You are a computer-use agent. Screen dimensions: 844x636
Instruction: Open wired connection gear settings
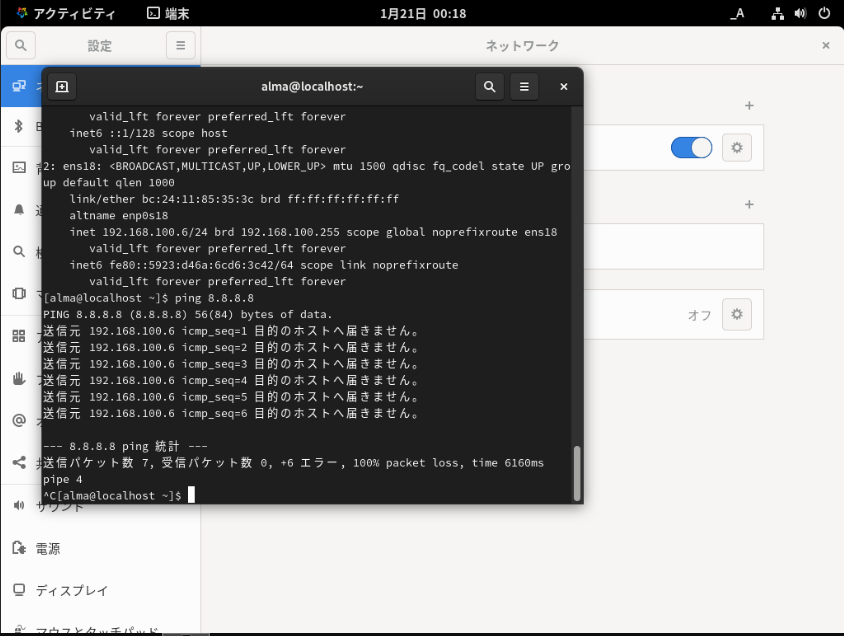point(737,147)
